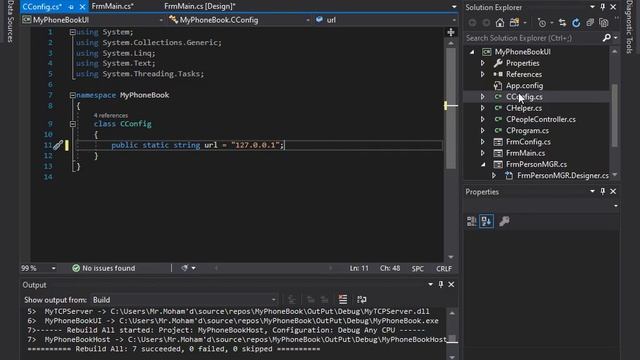Open Switch Views icon in Solution Explorer
Image resolution: width=640 pixels, height=360 pixels.
tap(514, 23)
